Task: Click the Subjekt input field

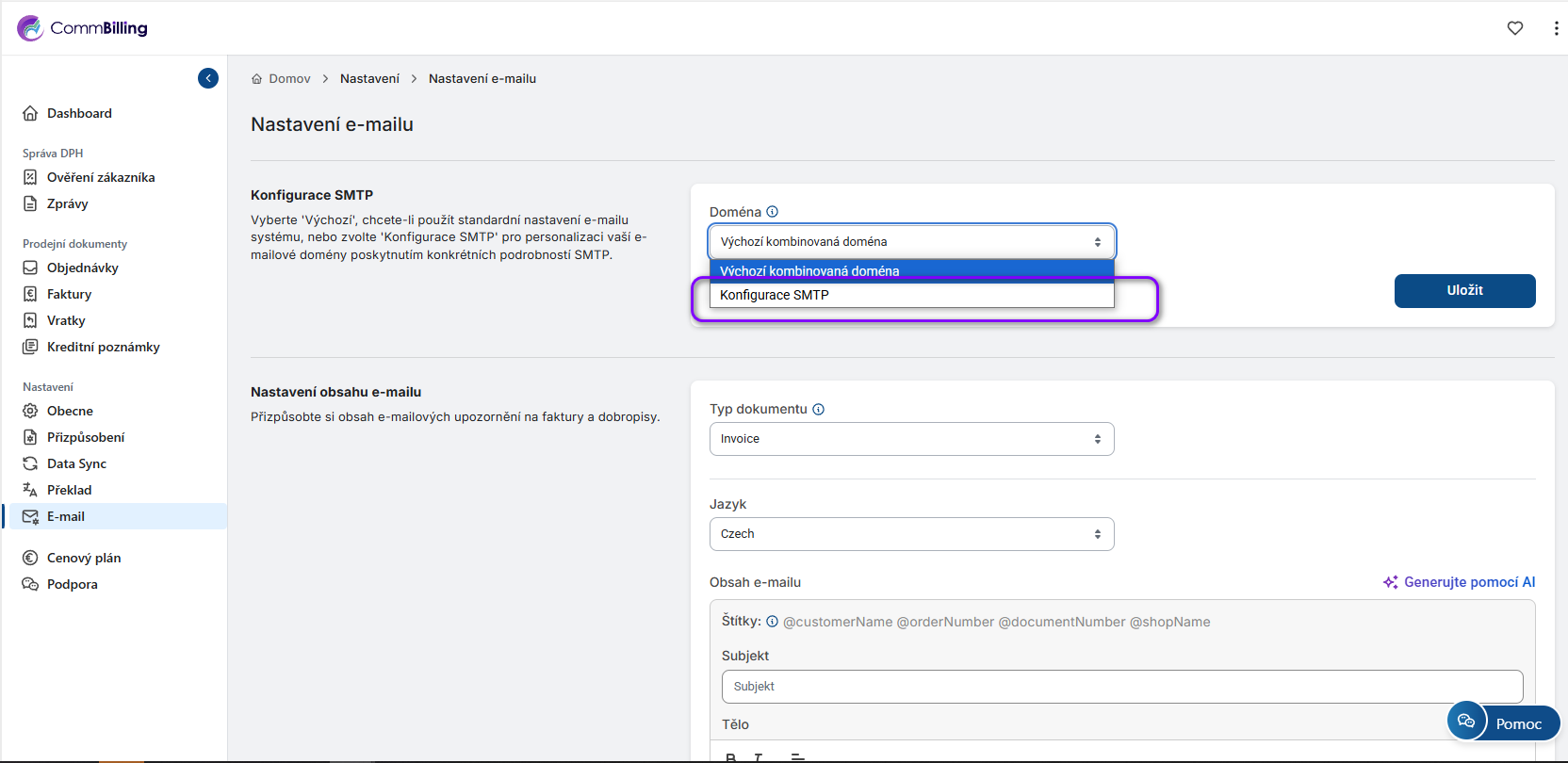Action: click(x=1121, y=687)
